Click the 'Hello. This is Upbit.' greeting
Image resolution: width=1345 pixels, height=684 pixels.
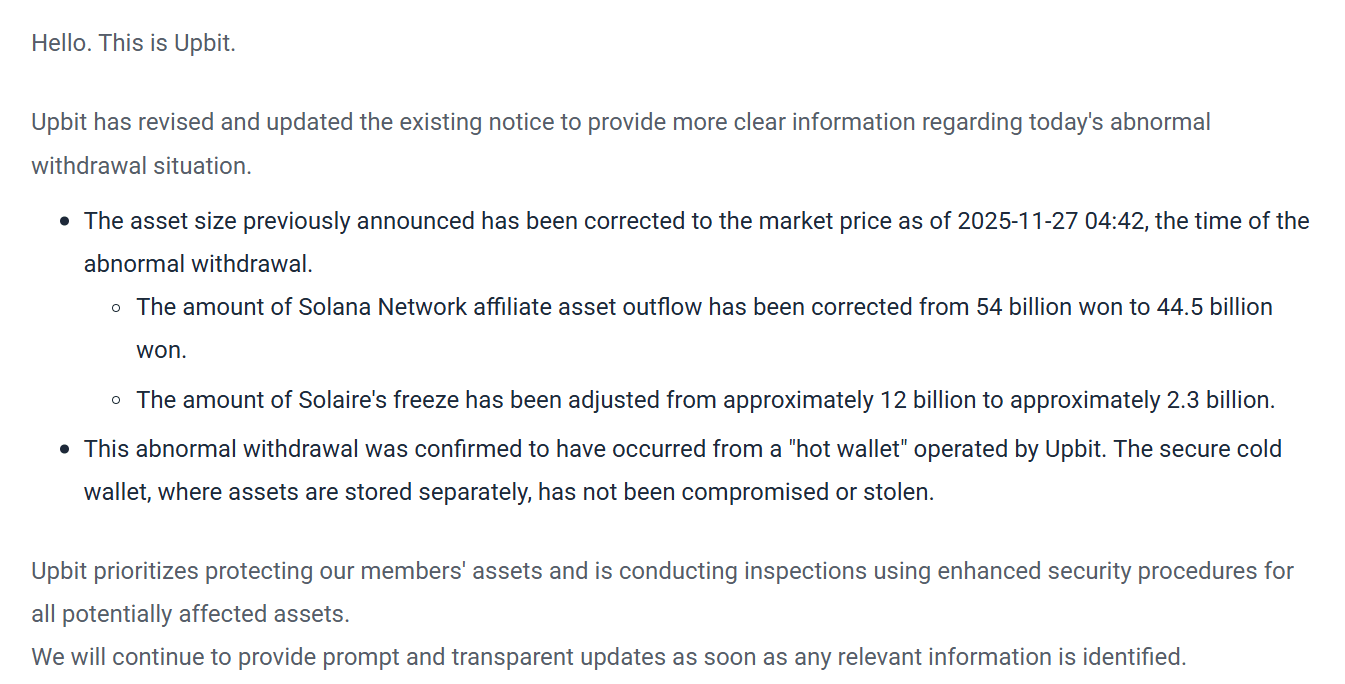pyautogui.click(x=133, y=44)
